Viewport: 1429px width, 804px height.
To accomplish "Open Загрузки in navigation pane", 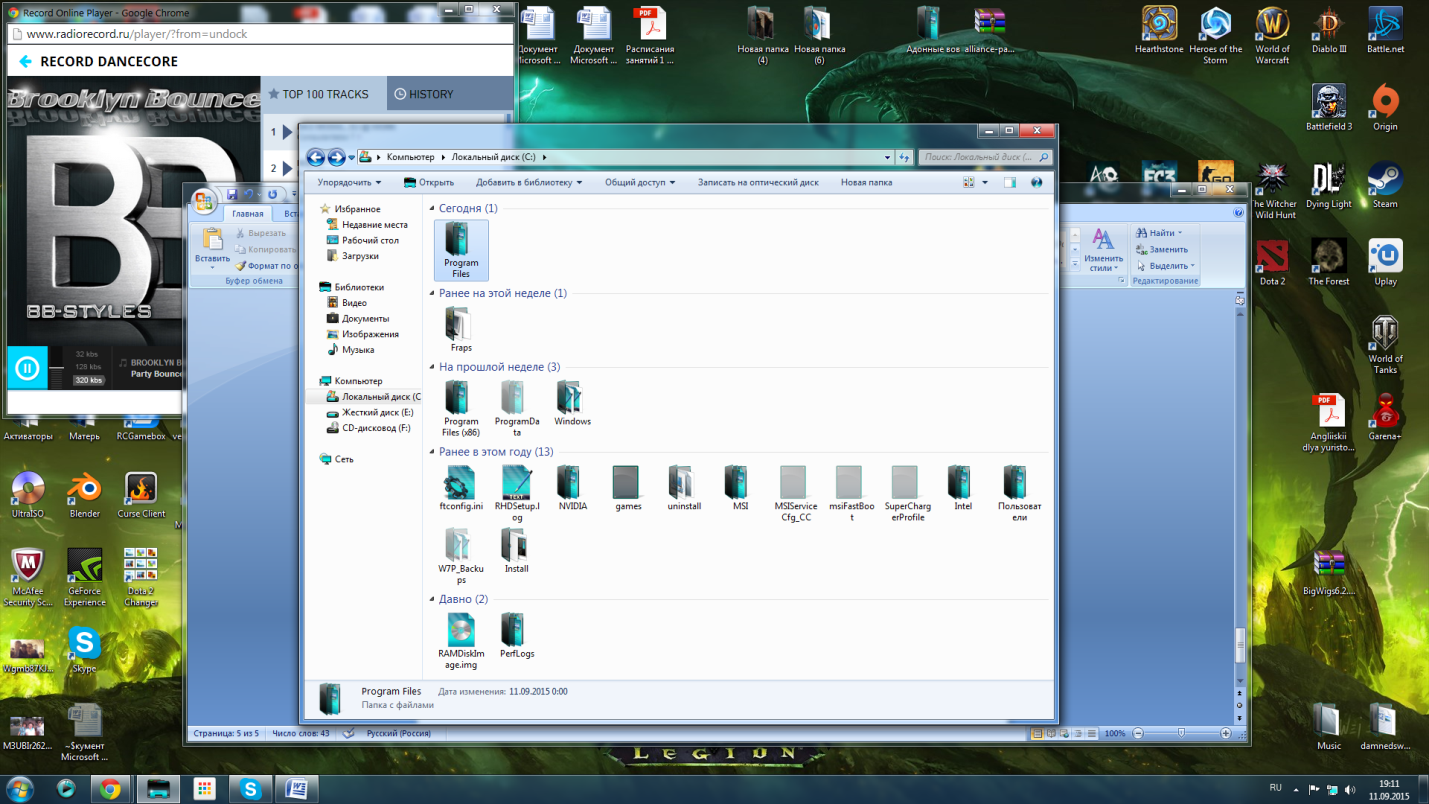I will tap(352, 256).
